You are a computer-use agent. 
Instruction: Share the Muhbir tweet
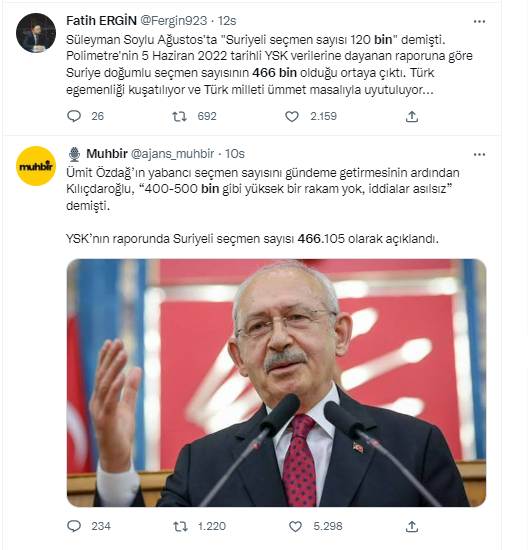(x=412, y=526)
